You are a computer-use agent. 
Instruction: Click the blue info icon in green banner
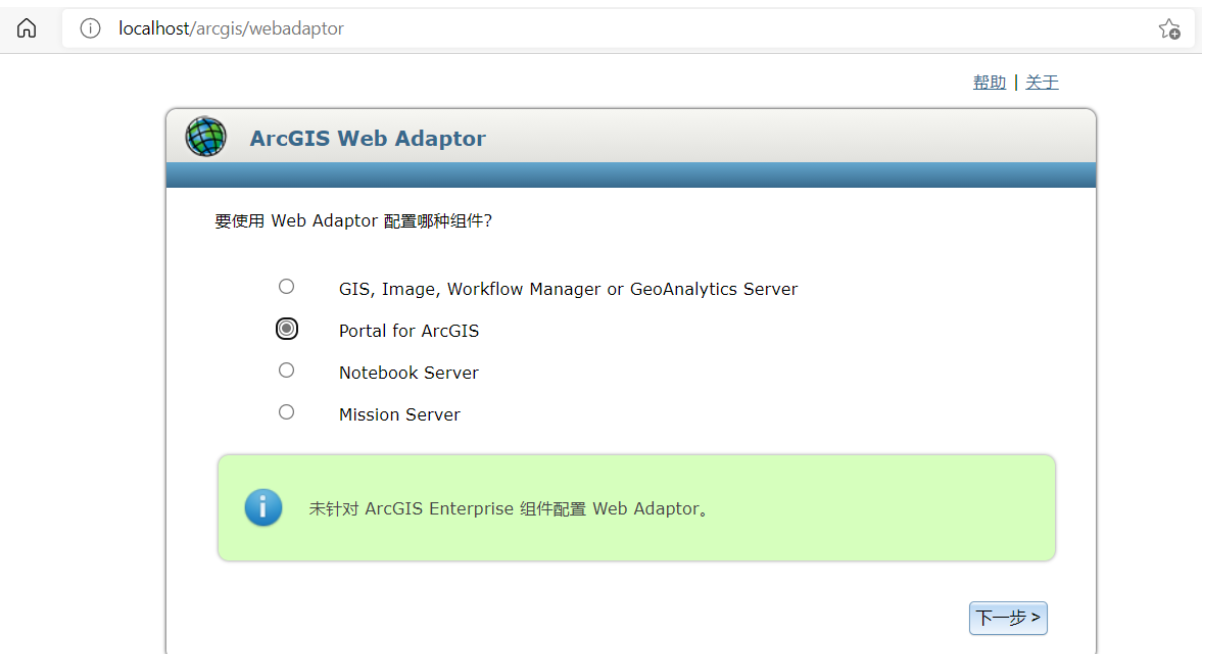point(263,508)
